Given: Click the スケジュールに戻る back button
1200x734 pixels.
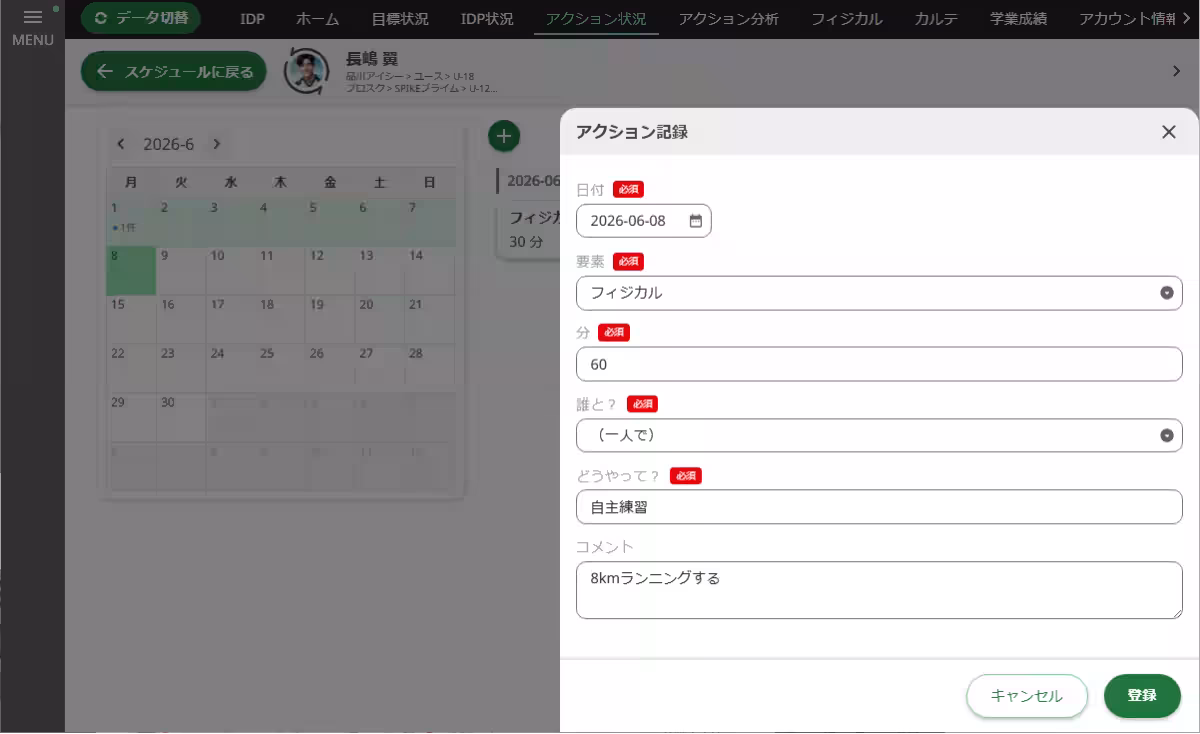Looking at the screenshot, I should coord(174,71).
